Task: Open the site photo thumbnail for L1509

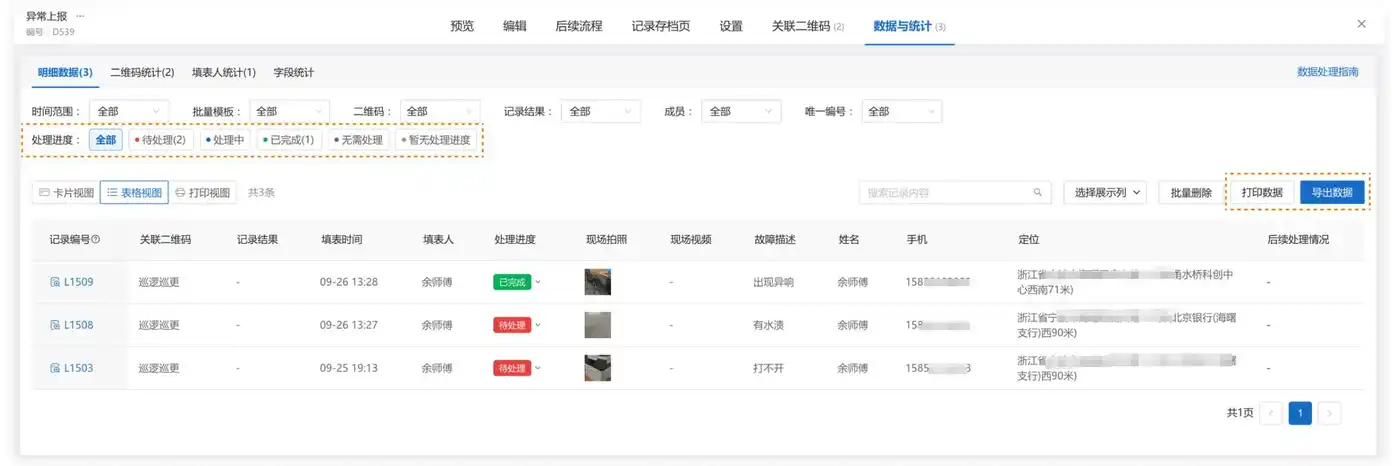Action: click(x=598, y=282)
